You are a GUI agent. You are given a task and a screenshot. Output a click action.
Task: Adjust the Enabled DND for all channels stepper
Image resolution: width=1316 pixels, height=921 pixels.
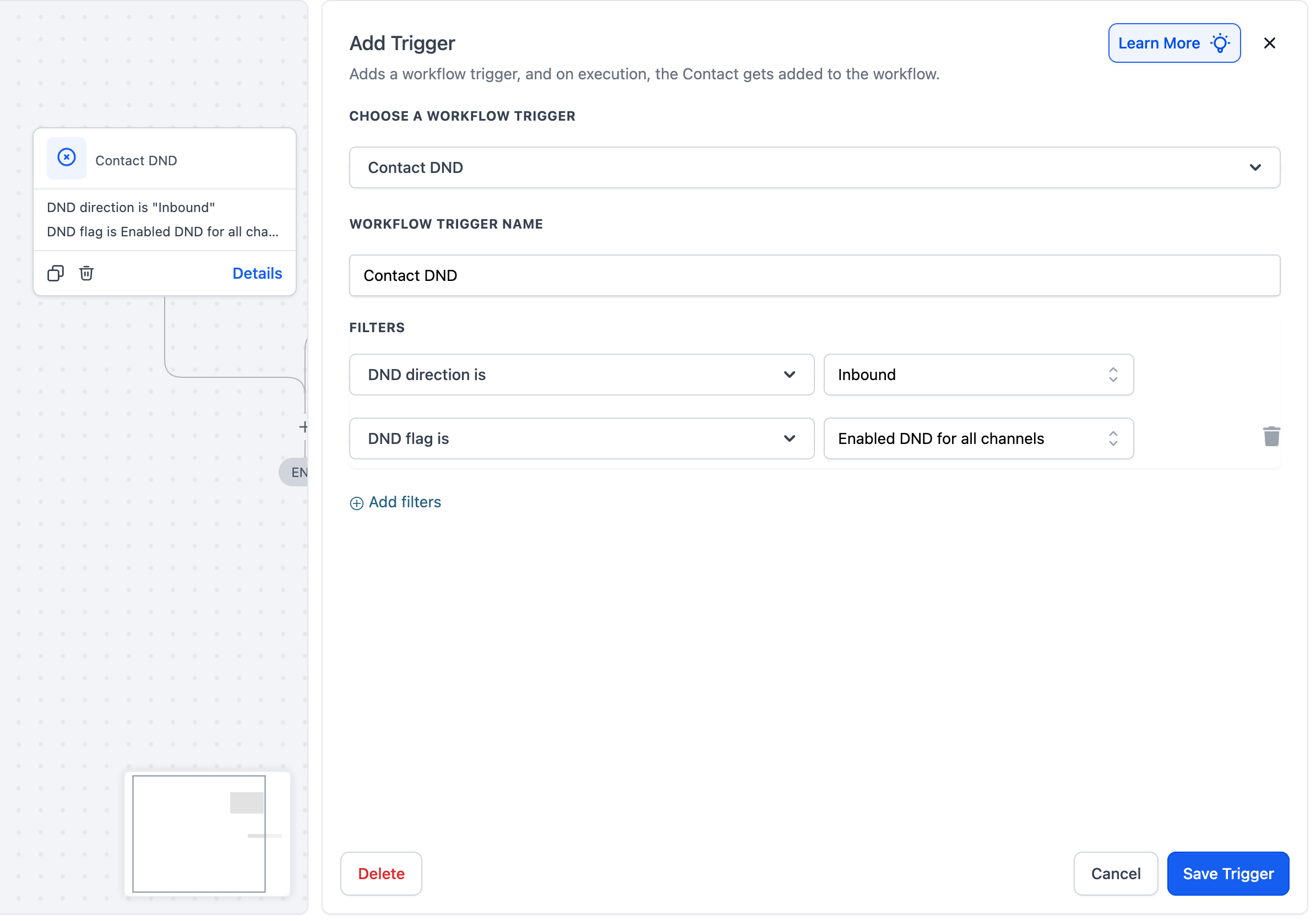[x=1112, y=438]
